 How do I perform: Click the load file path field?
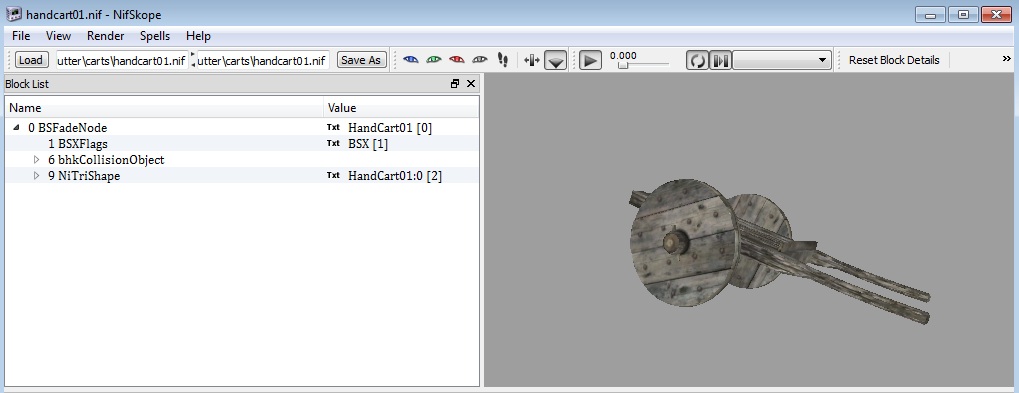coord(122,60)
